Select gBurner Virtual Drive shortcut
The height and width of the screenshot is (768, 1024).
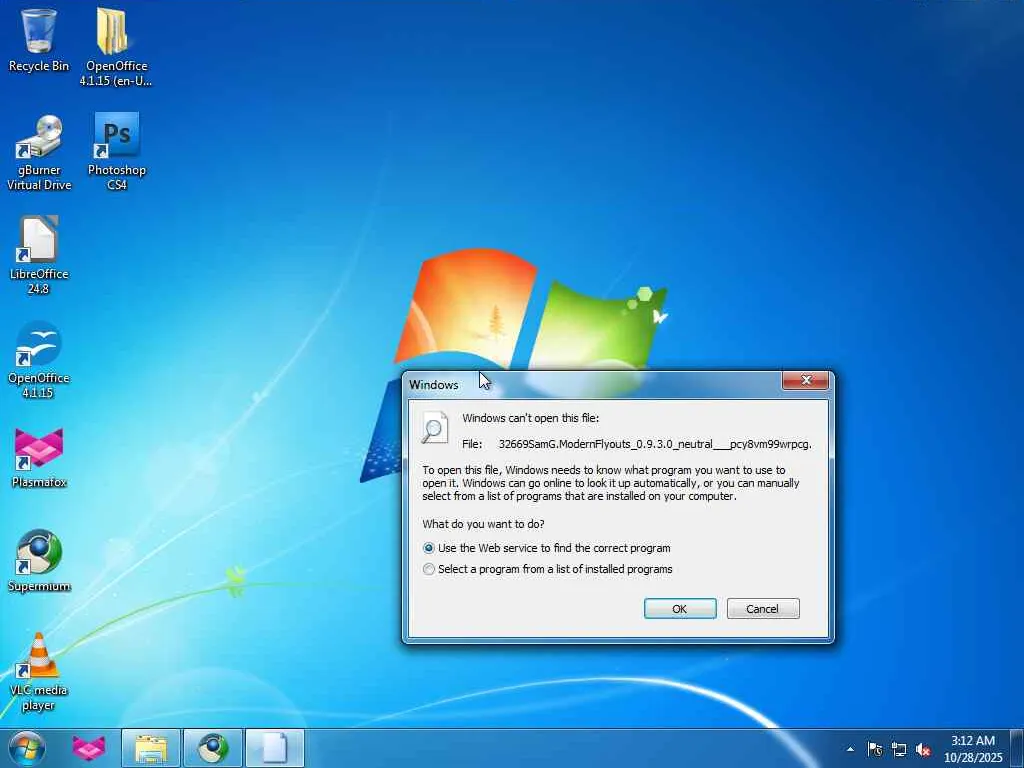39,153
